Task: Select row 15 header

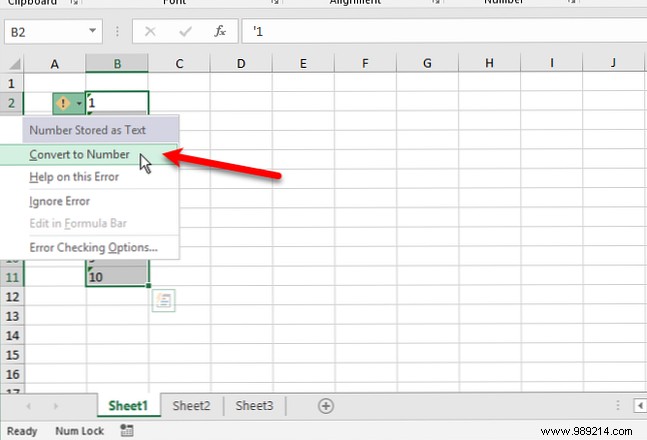Action: point(12,355)
